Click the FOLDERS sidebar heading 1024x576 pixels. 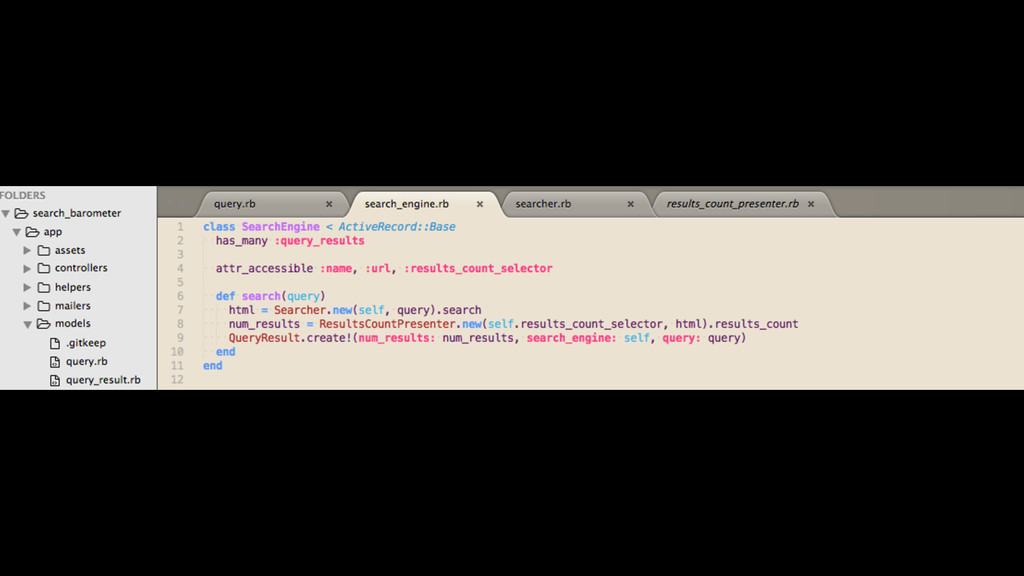point(23,195)
